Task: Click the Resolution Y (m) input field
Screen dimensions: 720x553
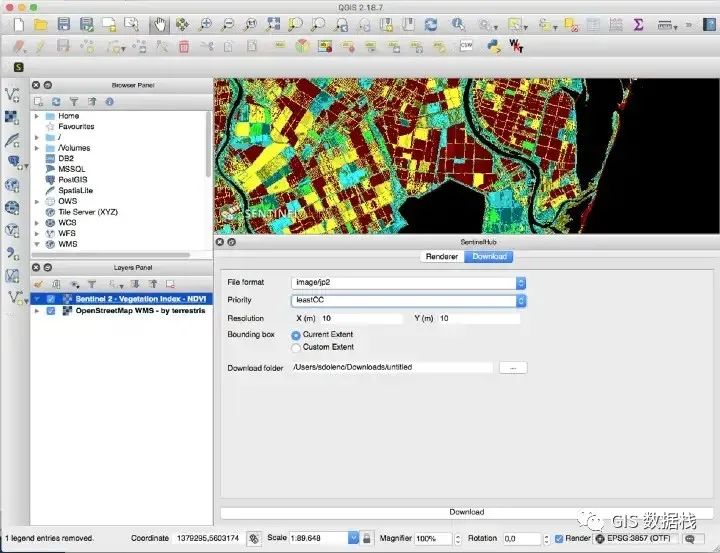Action: coord(479,318)
